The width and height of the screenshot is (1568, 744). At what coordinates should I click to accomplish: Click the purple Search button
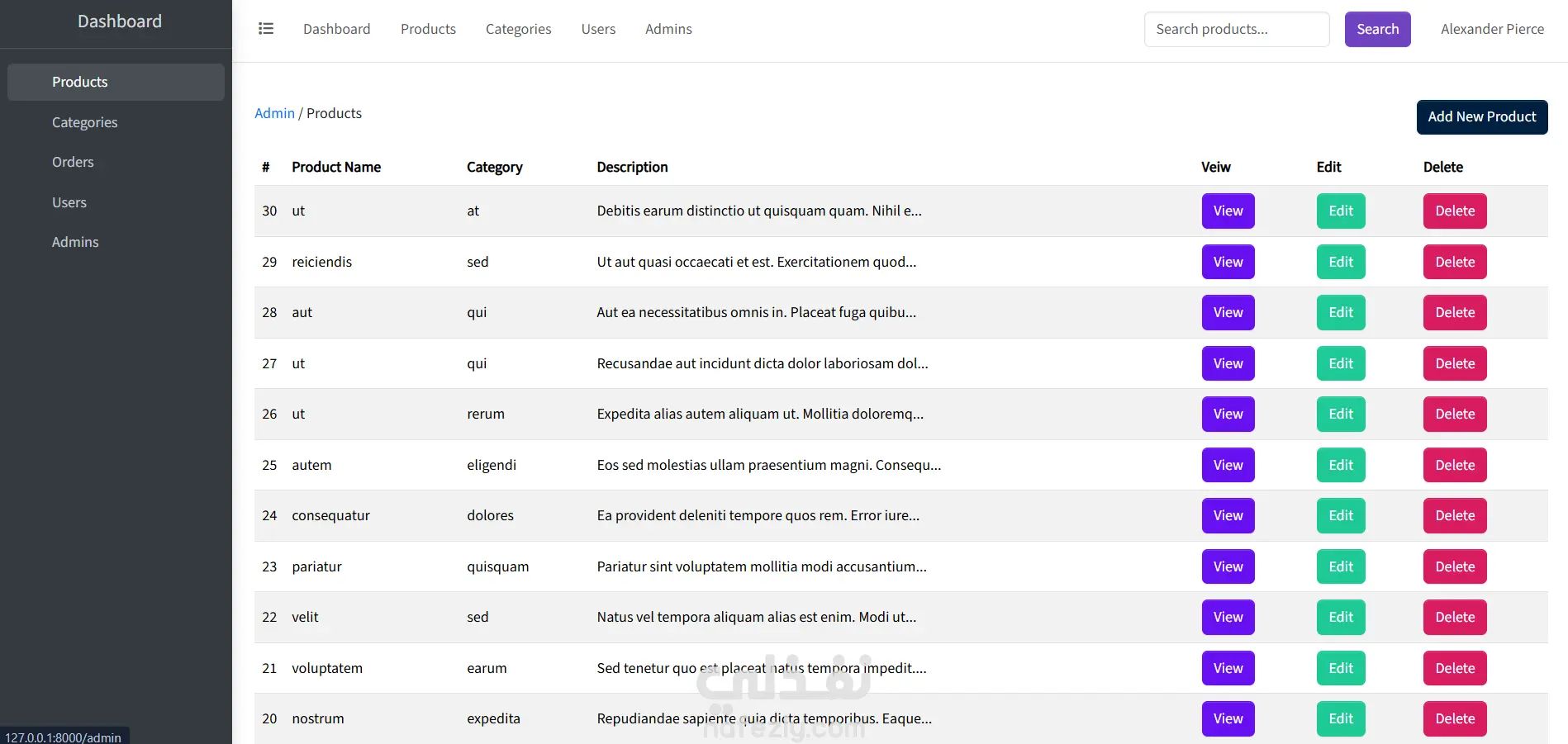click(x=1377, y=29)
